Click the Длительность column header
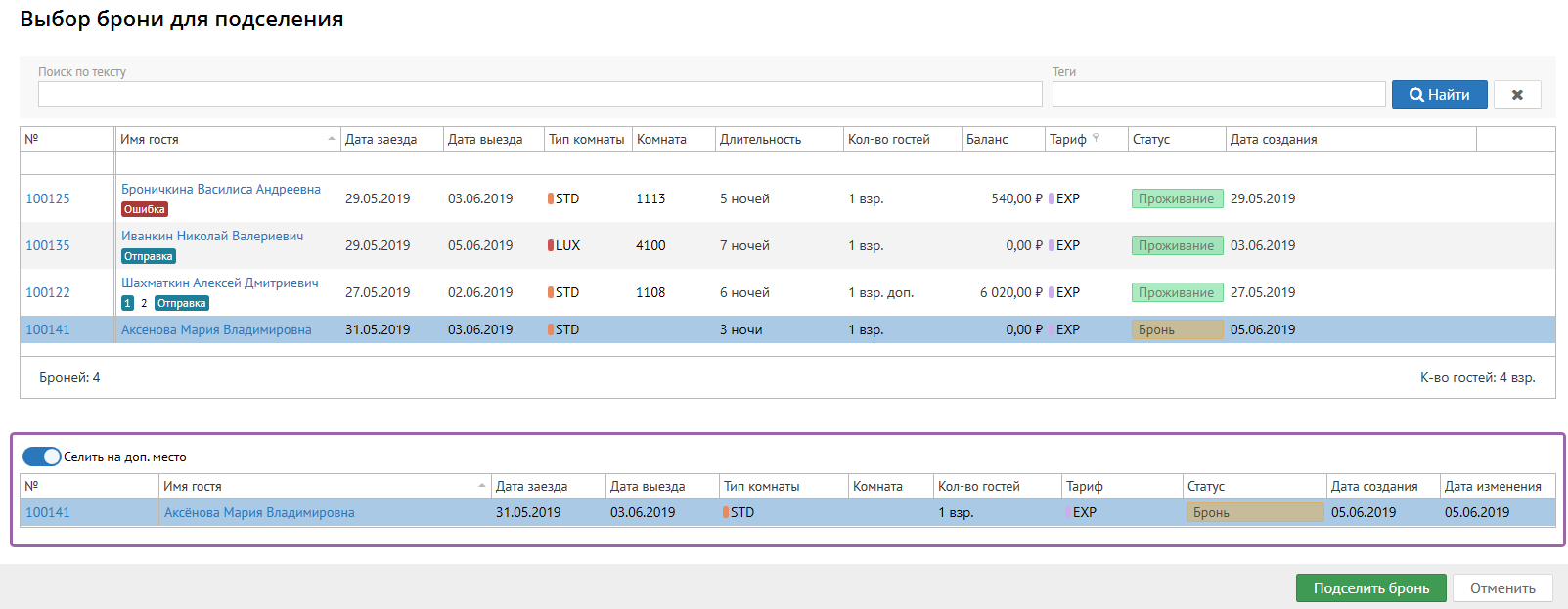1568x609 pixels. pos(760,139)
